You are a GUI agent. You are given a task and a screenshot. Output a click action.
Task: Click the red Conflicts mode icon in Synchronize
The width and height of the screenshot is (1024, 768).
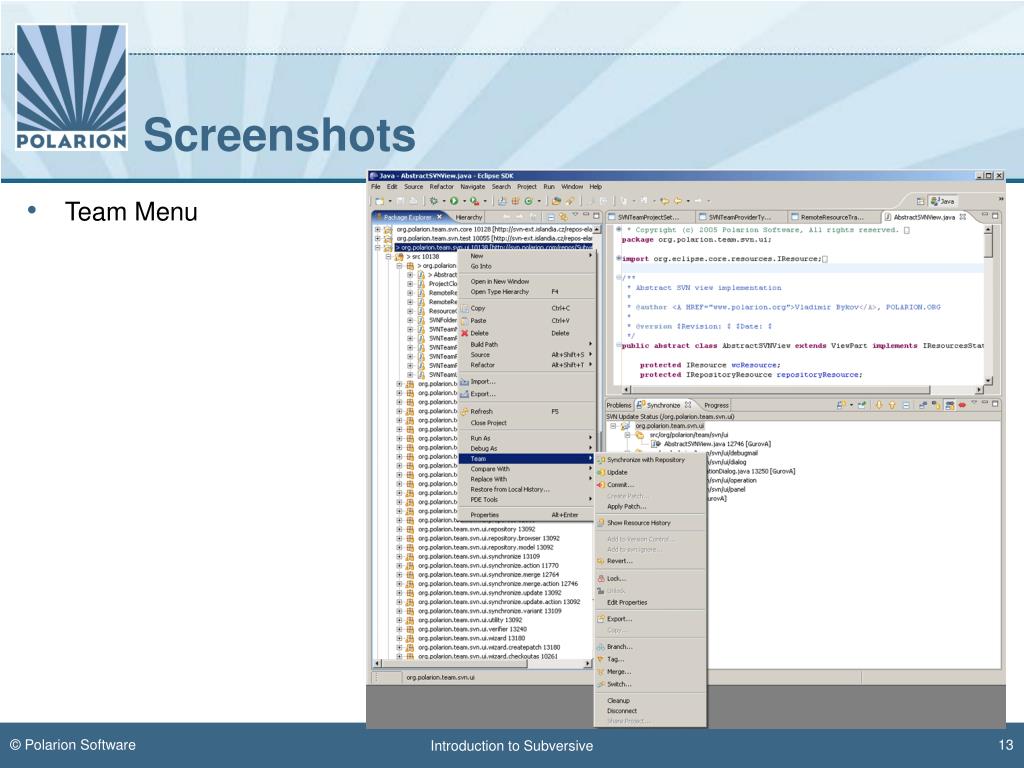tap(962, 406)
